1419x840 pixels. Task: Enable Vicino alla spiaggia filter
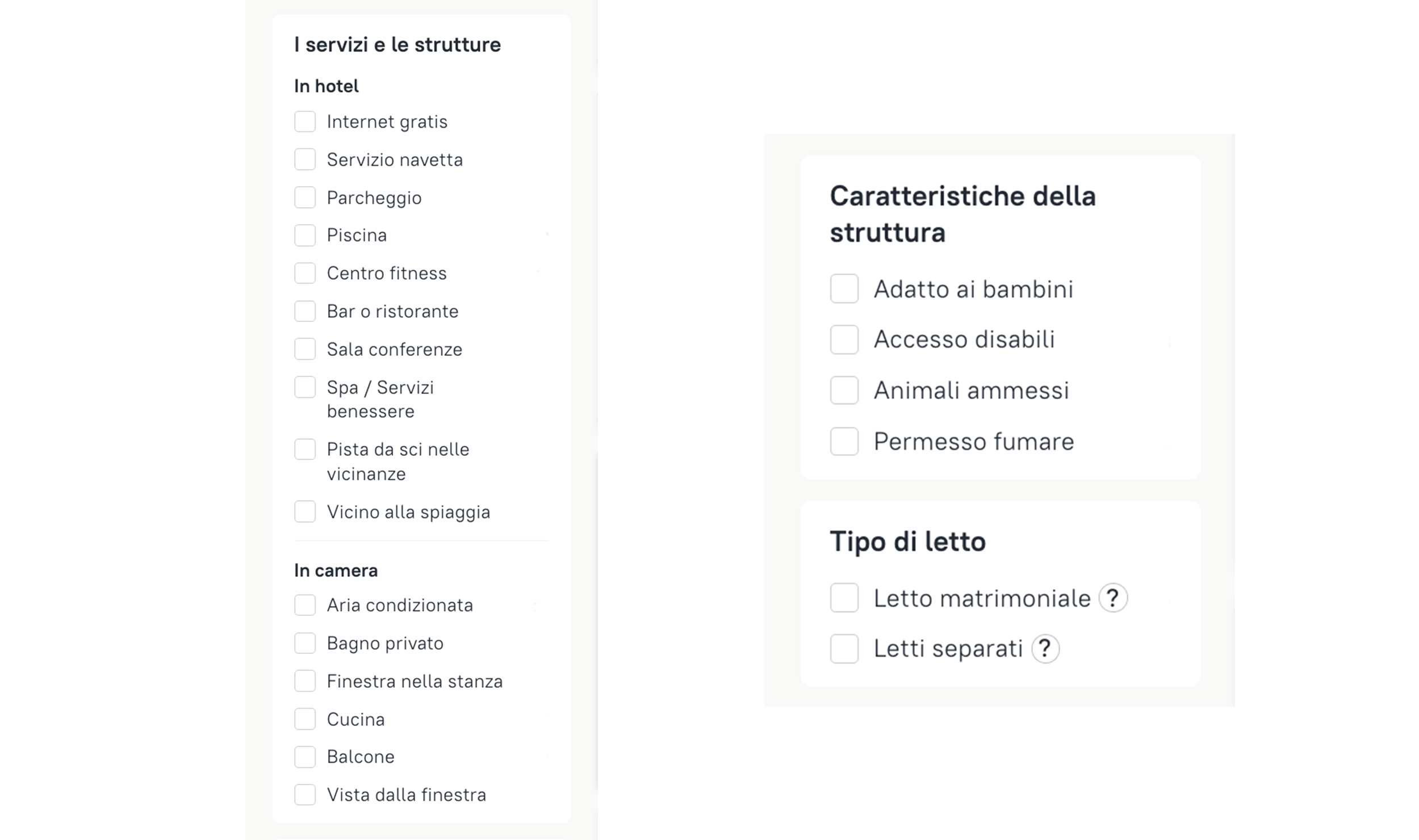(x=305, y=511)
